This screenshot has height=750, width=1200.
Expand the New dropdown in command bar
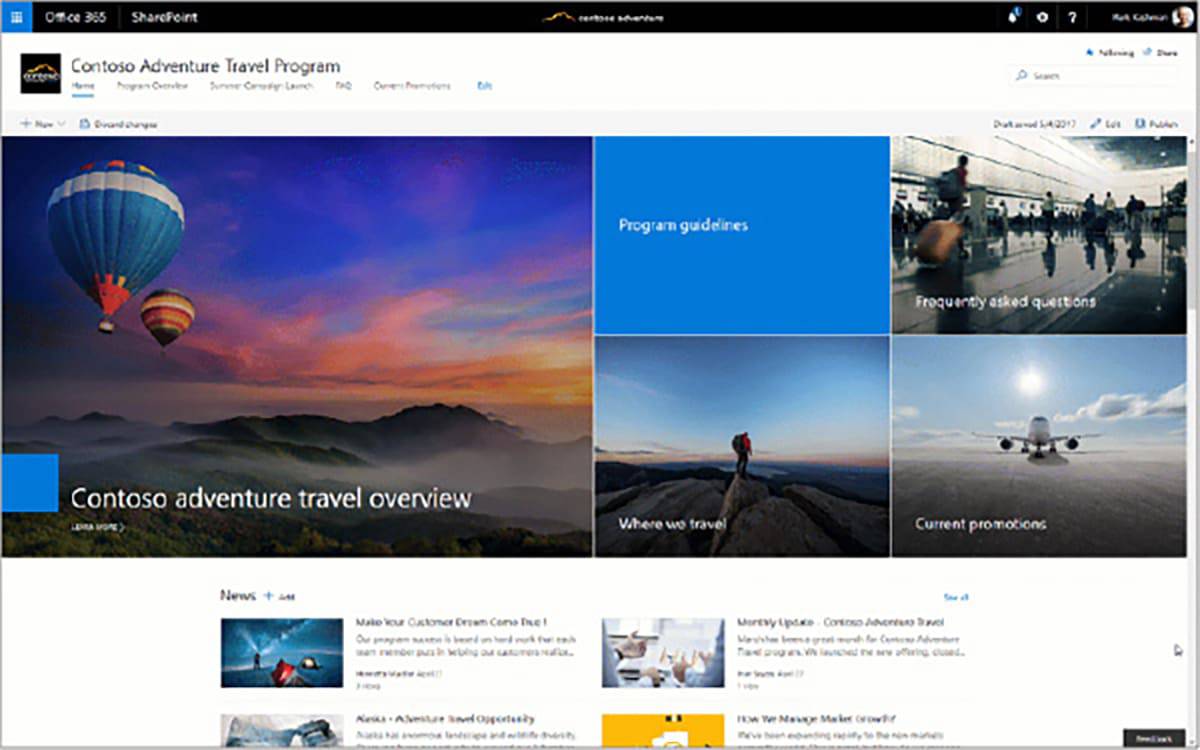pos(42,124)
